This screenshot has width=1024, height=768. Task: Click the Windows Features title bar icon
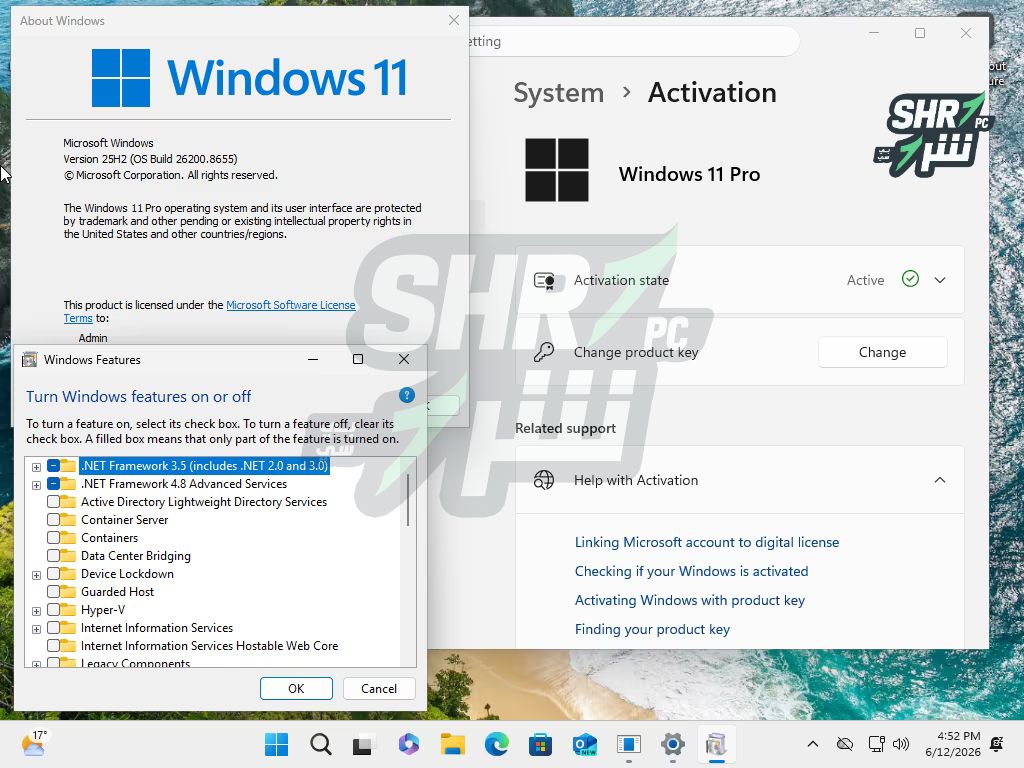(29, 359)
